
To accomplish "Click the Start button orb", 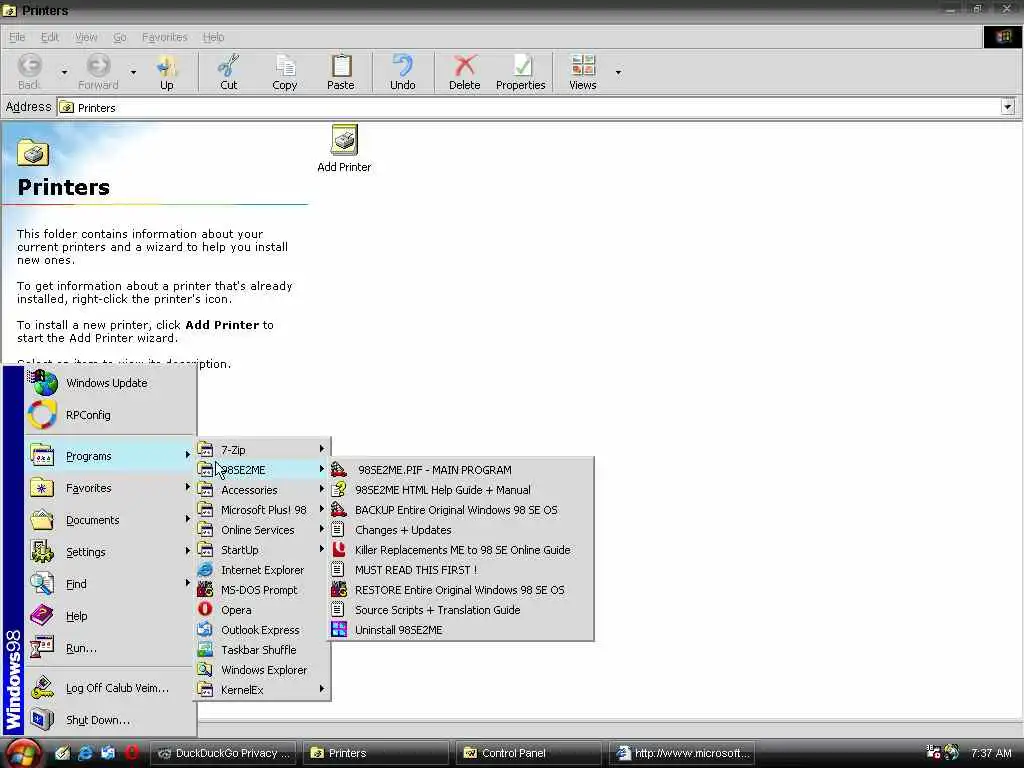I will [x=22, y=753].
